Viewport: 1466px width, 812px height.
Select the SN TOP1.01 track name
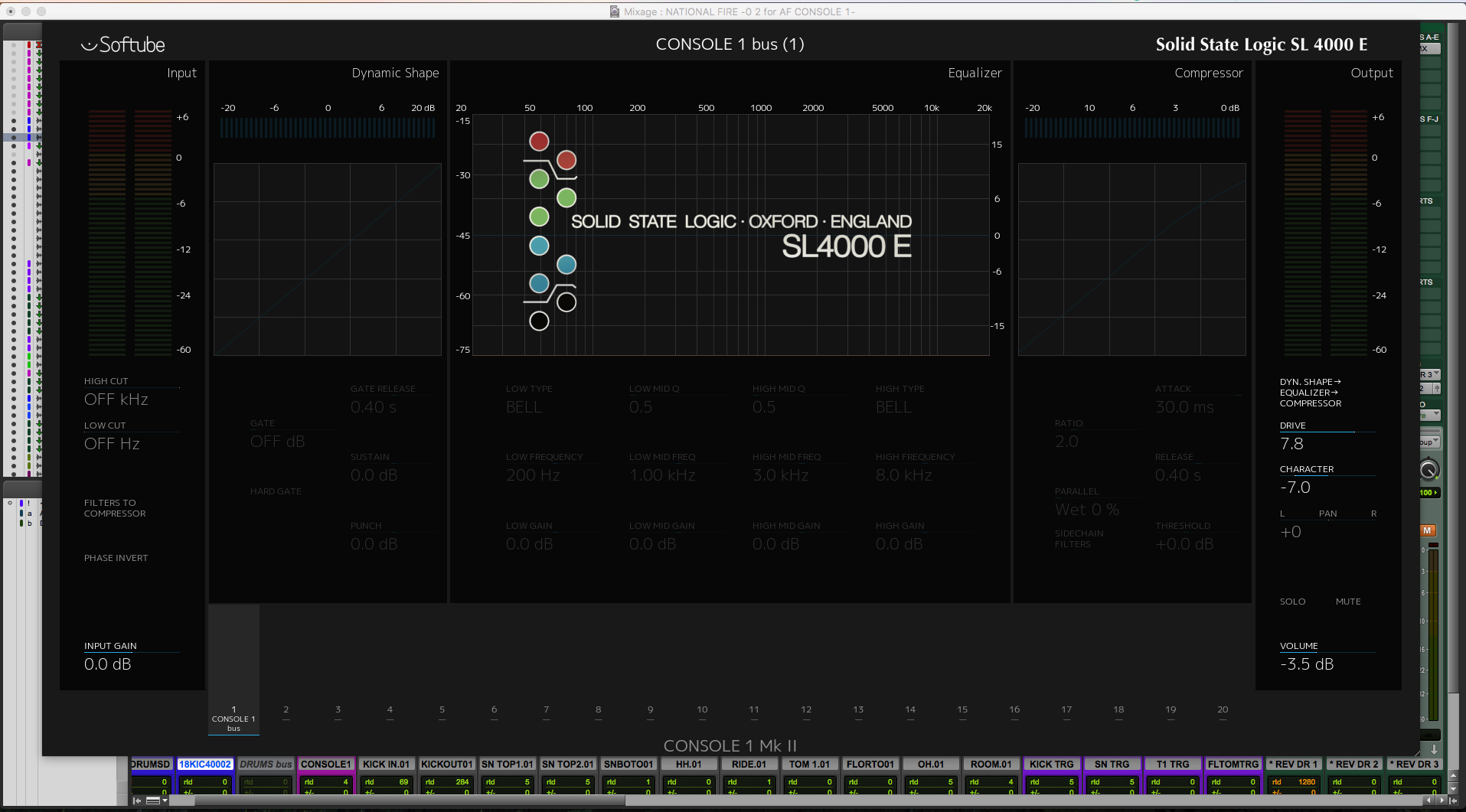pos(508,765)
